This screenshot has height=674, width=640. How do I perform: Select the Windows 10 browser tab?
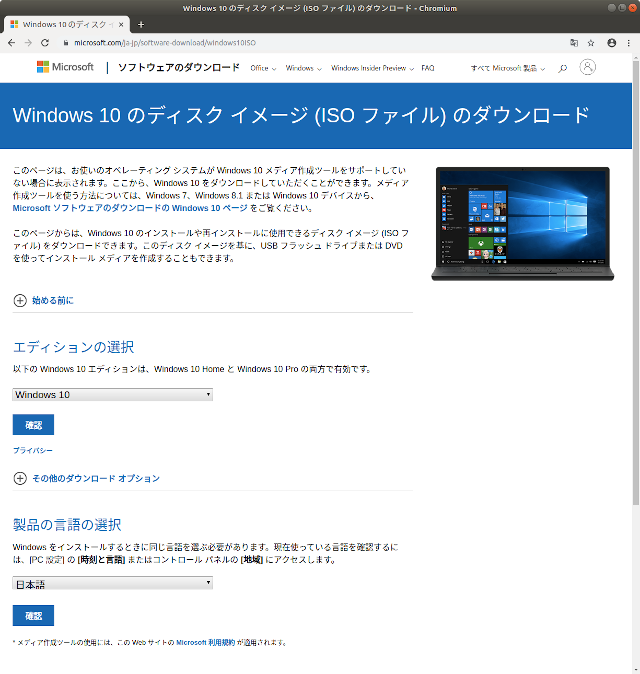67,25
